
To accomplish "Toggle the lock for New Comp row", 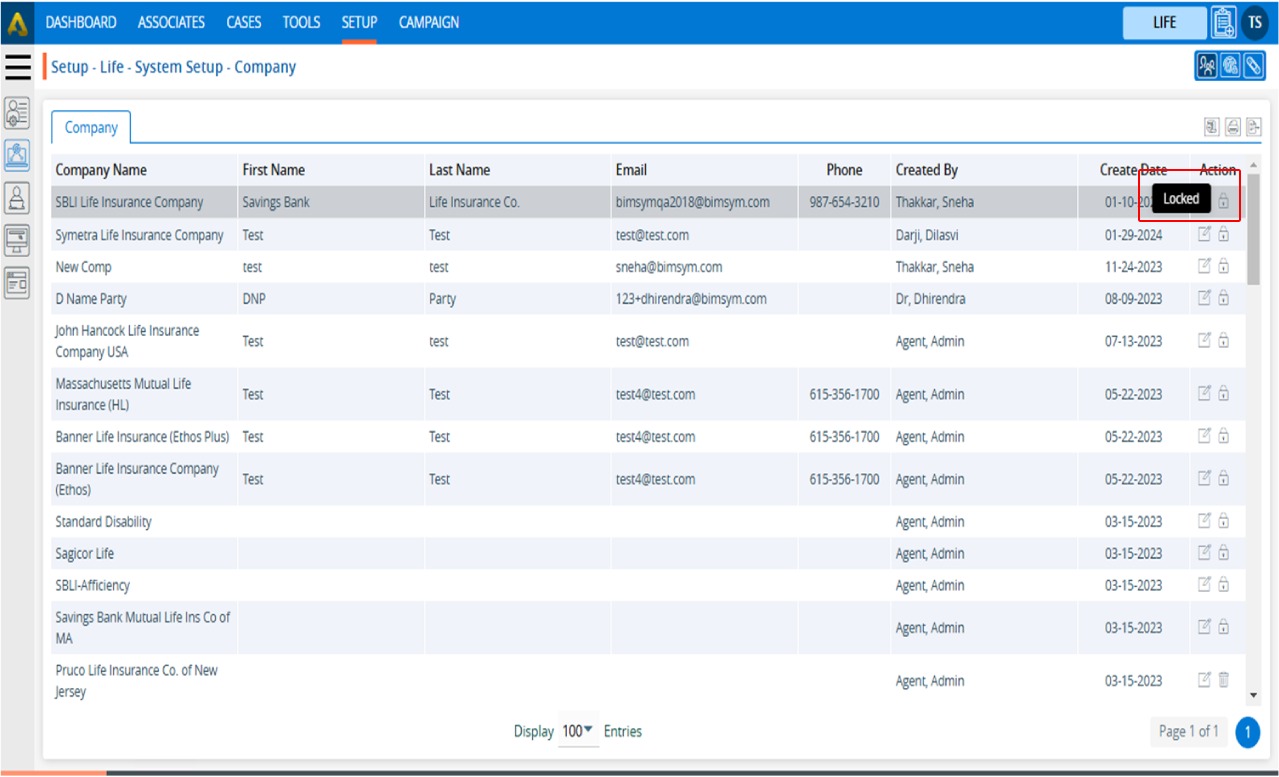I will [1223, 267].
